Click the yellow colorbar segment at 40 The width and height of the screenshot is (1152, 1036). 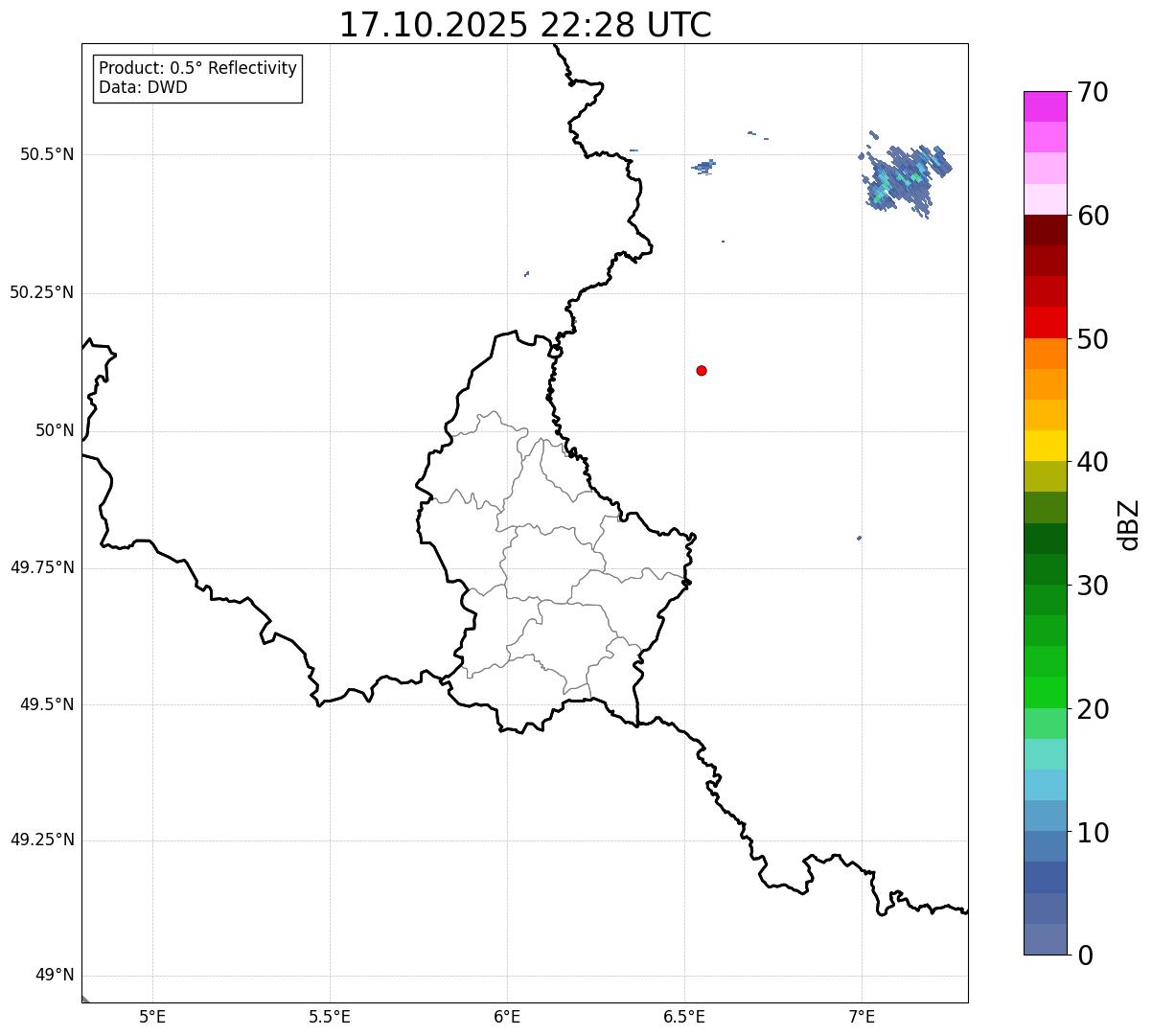tap(1046, 446)
